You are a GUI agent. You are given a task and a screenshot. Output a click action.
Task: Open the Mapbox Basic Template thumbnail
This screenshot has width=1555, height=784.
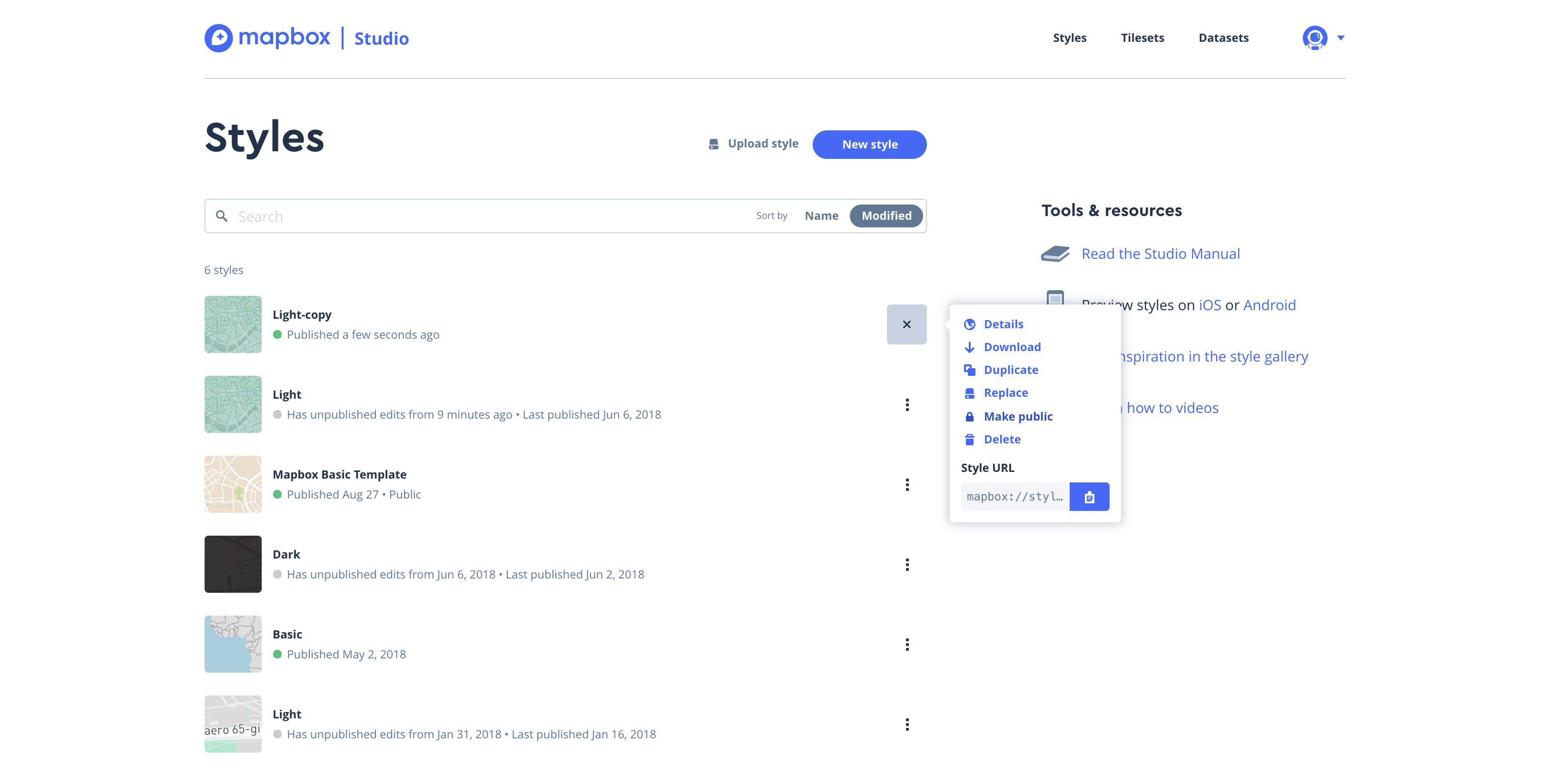click(x=233, y=485)
